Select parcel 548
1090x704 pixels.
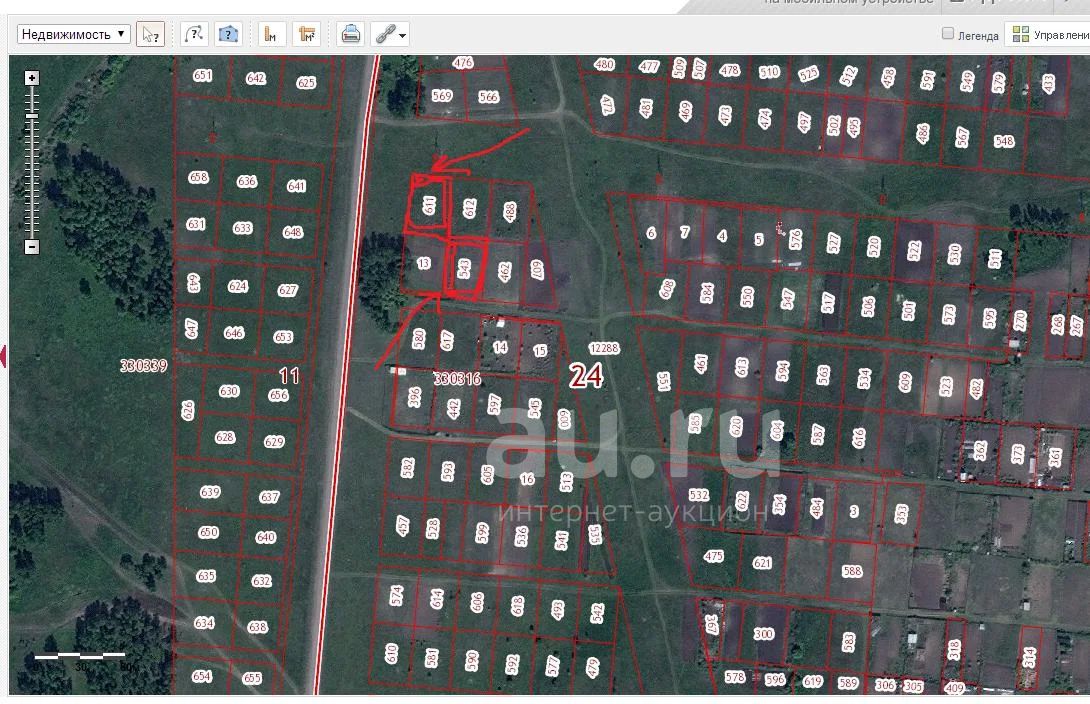(x=1004, y=141)
